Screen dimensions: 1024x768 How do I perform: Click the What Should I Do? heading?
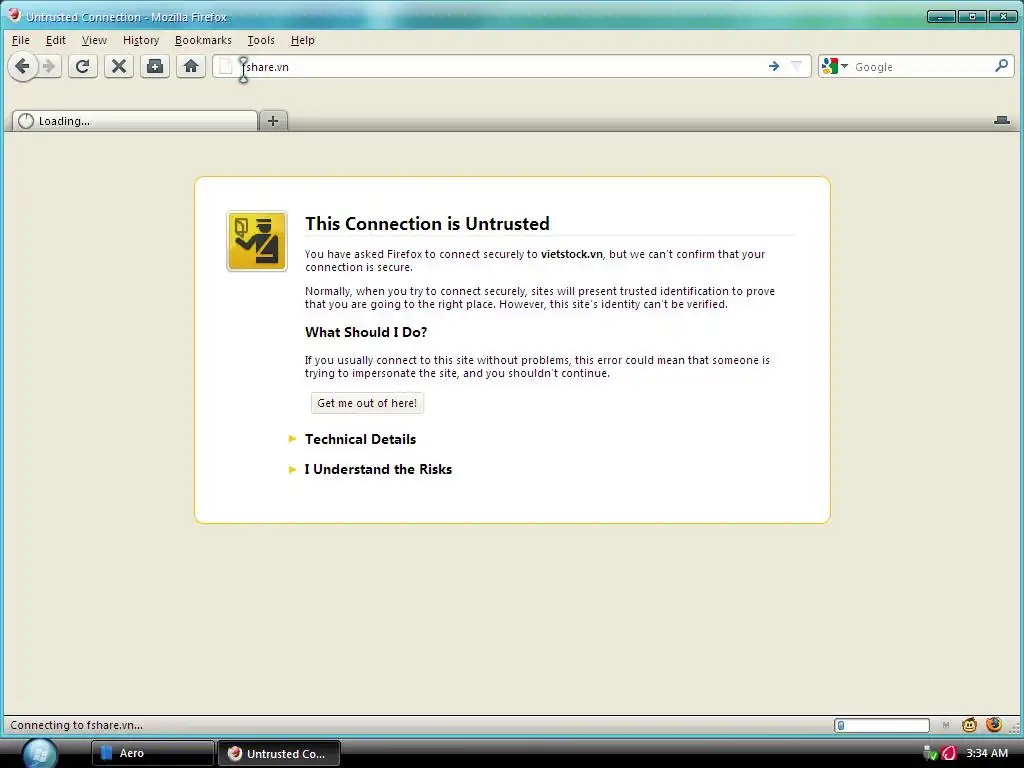366,332
